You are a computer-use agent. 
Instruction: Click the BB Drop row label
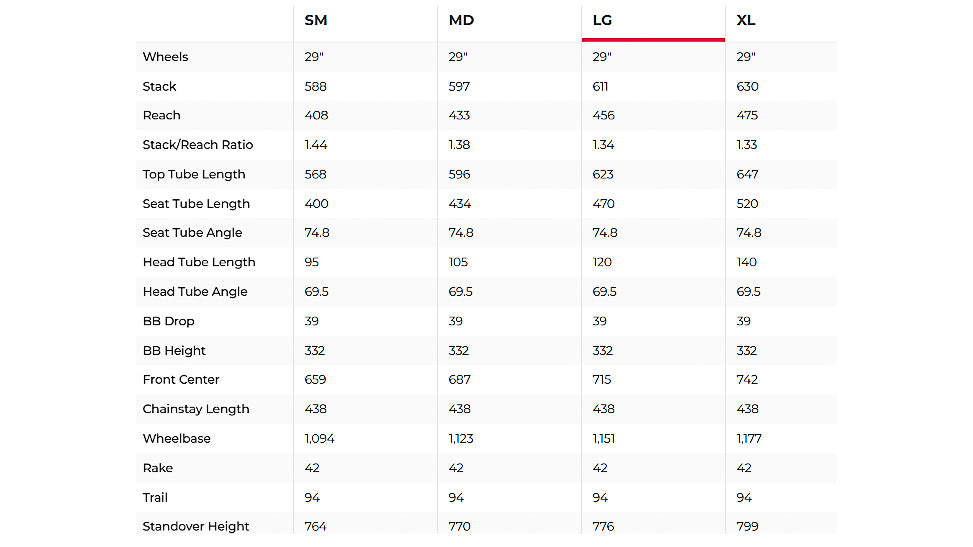pos(169,321)
